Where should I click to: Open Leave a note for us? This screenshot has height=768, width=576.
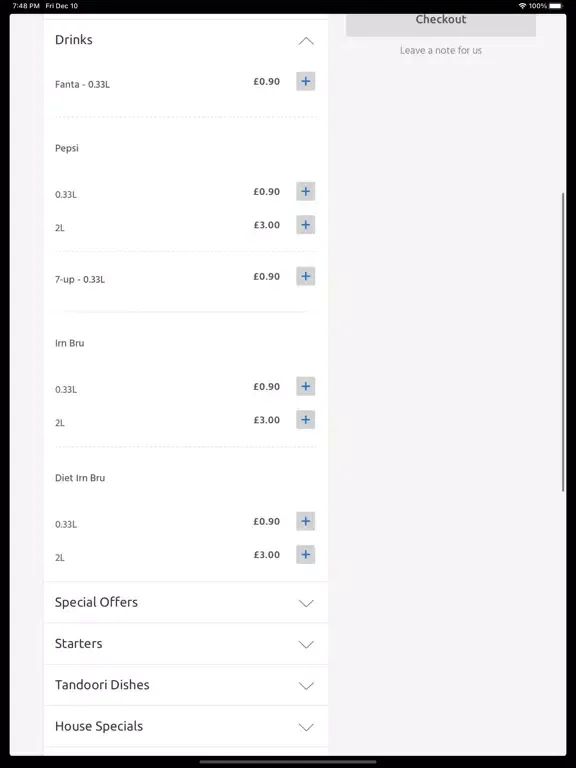point(441,50)
